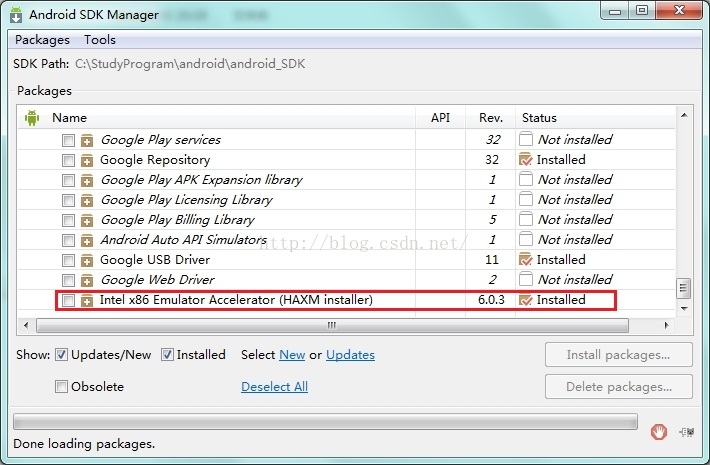
Task: Click the Android SDK Manager title bar icon
Action: [16, 14]
